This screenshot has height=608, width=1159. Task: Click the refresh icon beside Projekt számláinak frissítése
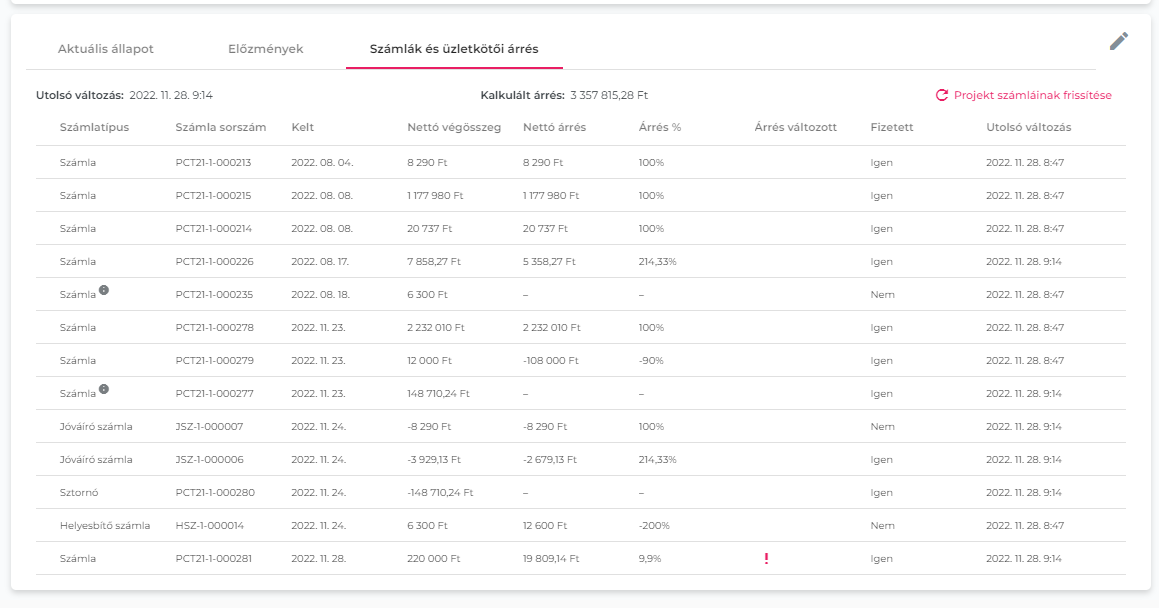(x=941, y=95)
